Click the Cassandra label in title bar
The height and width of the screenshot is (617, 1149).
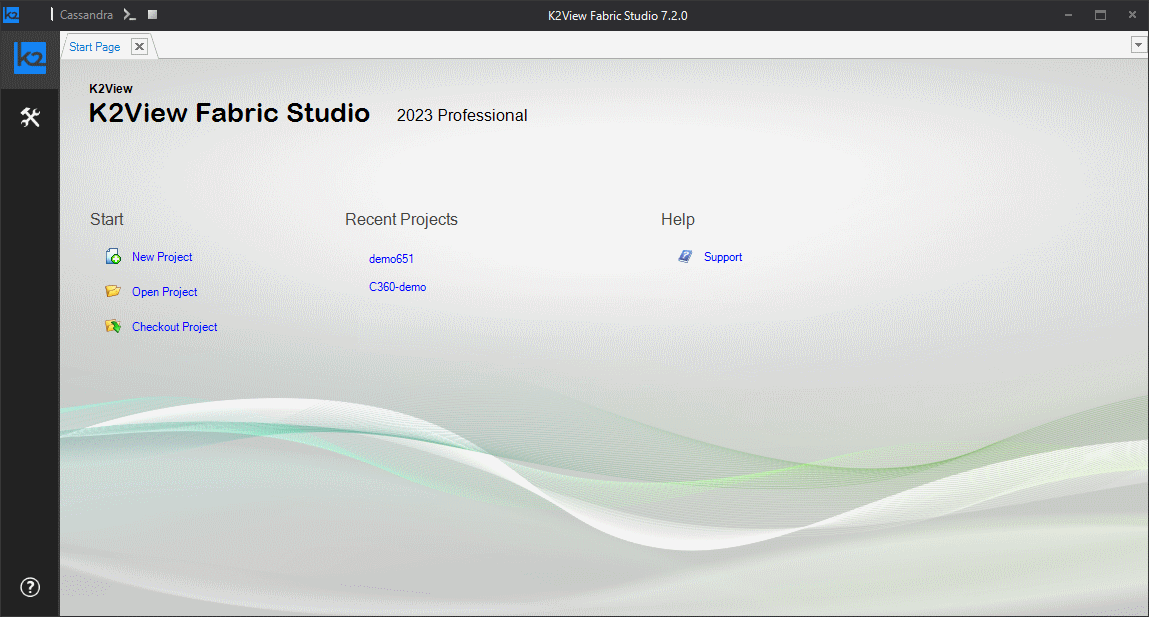[87, 15]
